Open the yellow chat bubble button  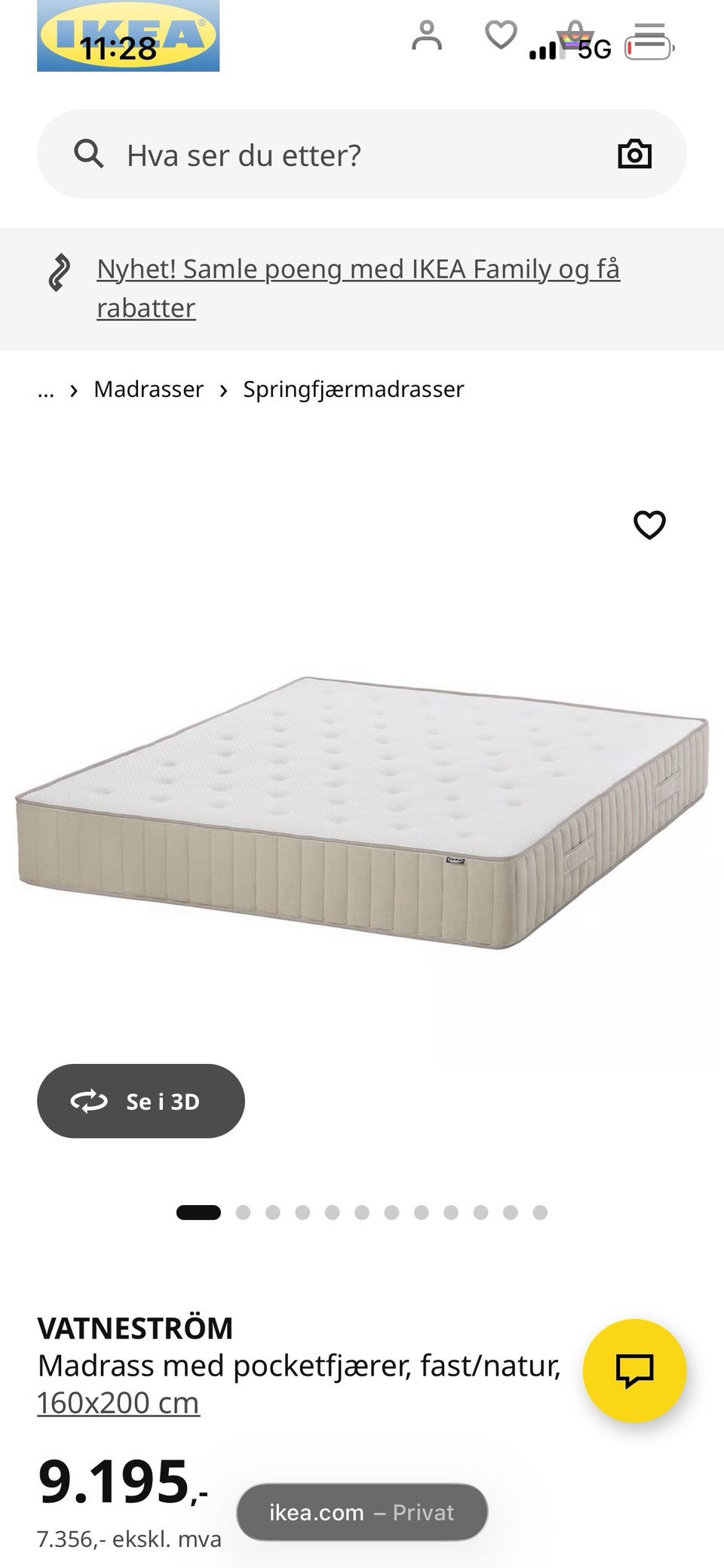[x=634, y=1370]
